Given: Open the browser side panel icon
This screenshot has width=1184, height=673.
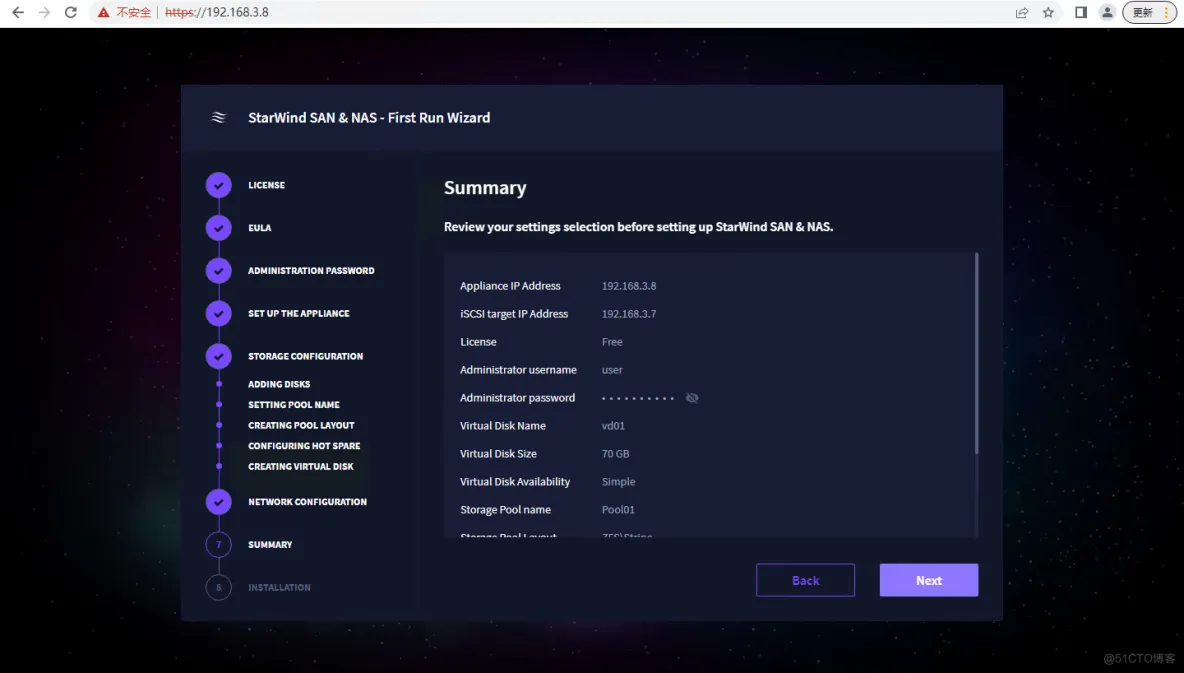Looking at the screenshot, I should point(1081,12).
